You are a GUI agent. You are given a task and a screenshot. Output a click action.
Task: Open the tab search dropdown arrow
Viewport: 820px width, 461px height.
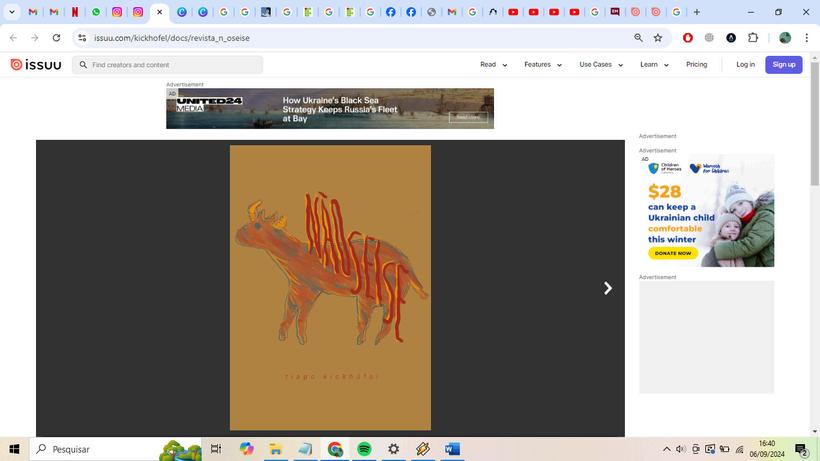click(x=12, y=11)
